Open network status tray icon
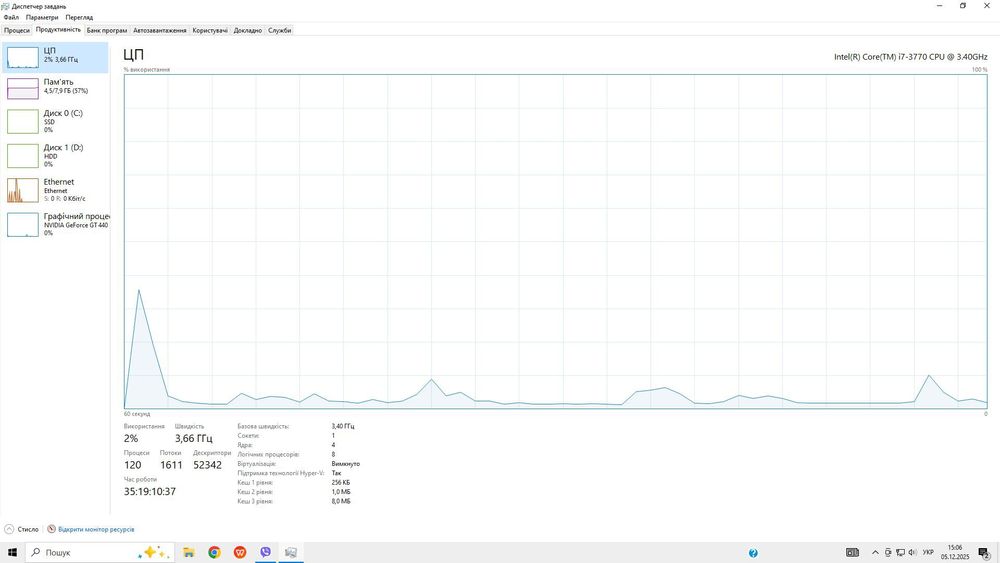The height and width of the screenshot is (563, 1000). click(x=900, y=552)
